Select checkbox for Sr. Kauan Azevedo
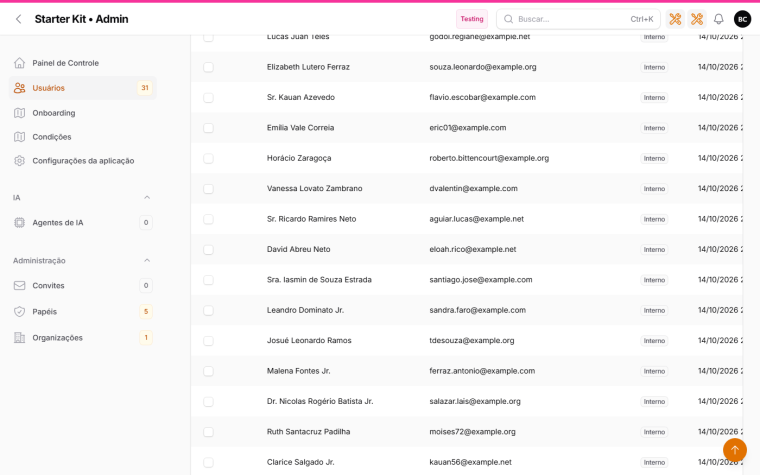 (x=208, y=97)
